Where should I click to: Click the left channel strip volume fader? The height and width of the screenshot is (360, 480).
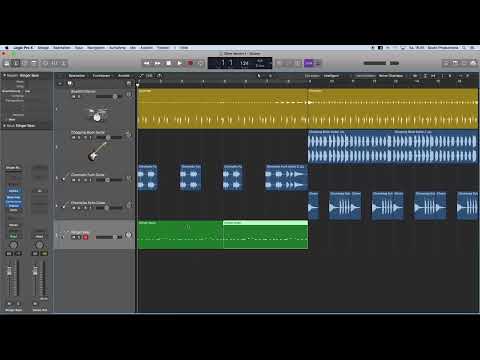pyautogui.click(x=10, y=271)
